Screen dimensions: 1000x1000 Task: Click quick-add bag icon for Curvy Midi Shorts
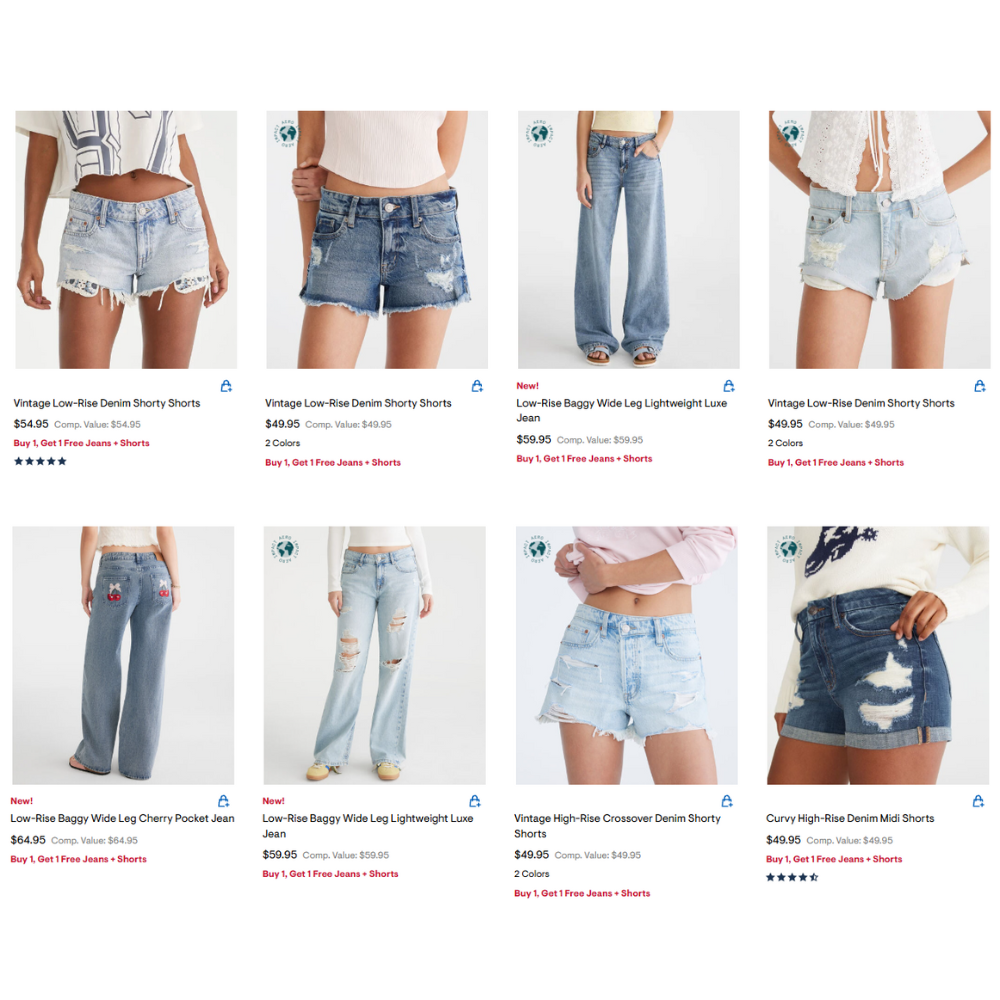[978, 801]
